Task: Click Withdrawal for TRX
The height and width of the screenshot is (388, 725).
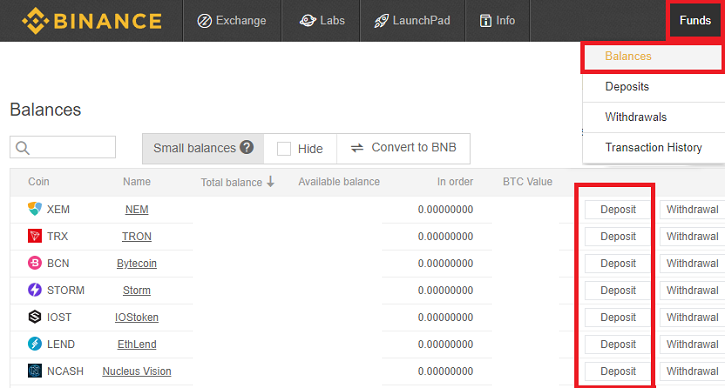Action: (692, 236)
